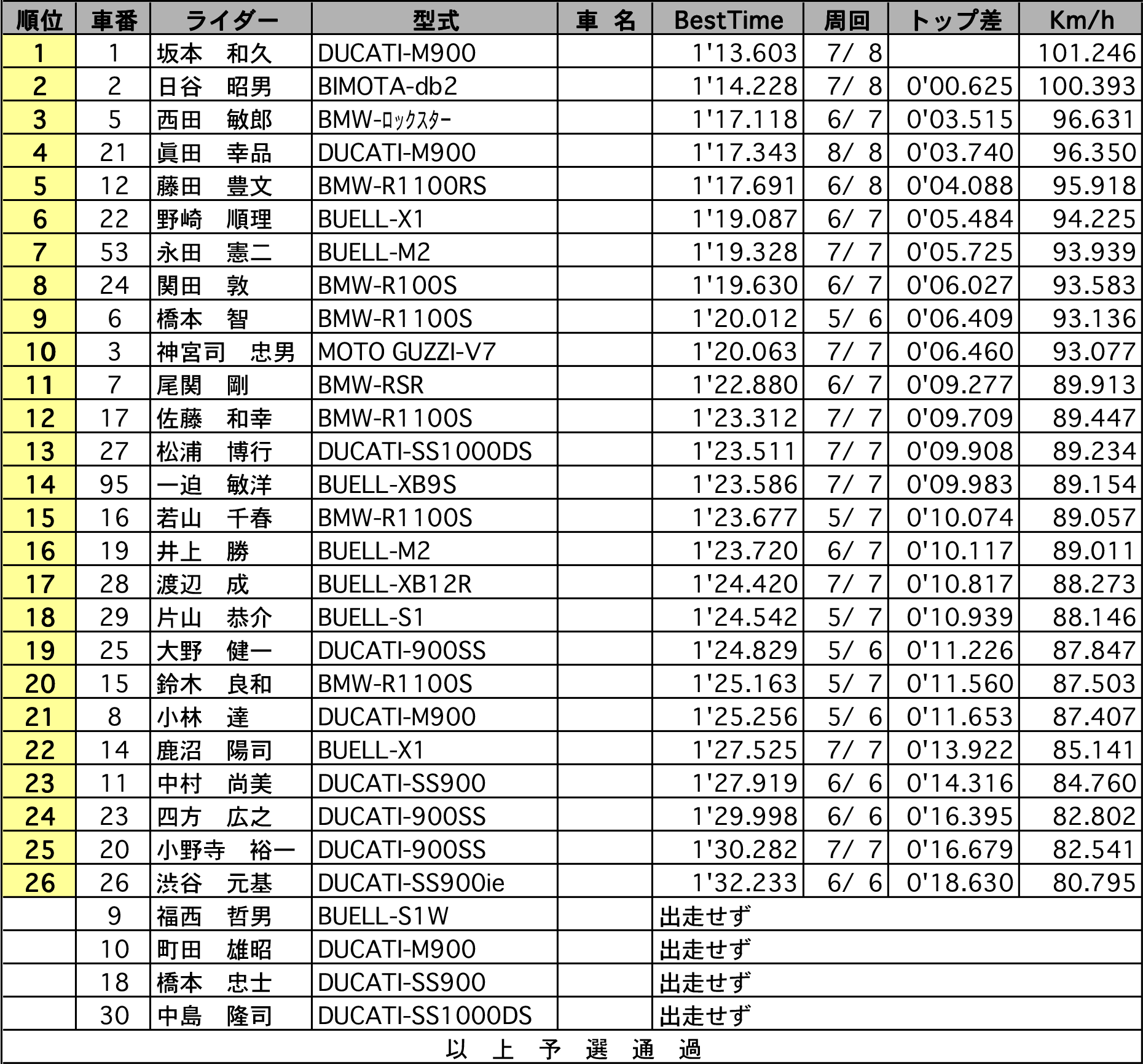Select rider name 小林 達
This screenshot has width=1143, height=1064.
pyautogui.click(x=202, y=717)
